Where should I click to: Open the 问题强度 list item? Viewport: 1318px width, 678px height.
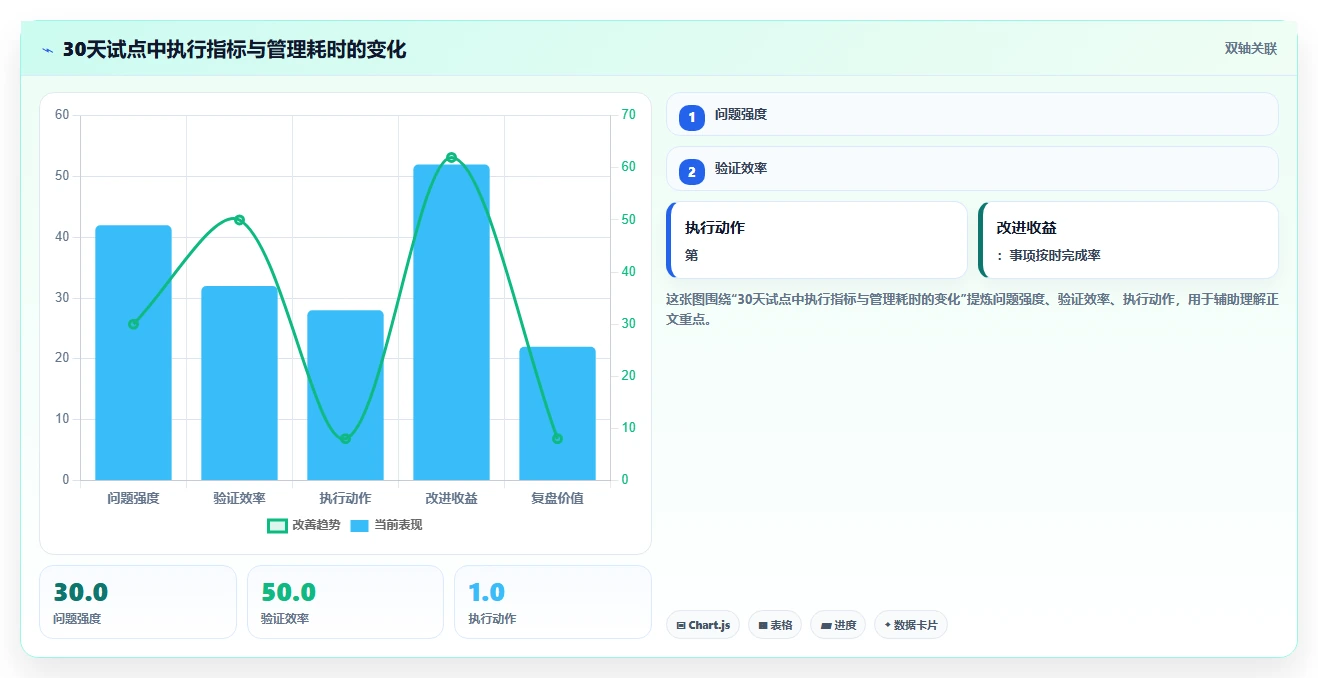tap(972, 114)
